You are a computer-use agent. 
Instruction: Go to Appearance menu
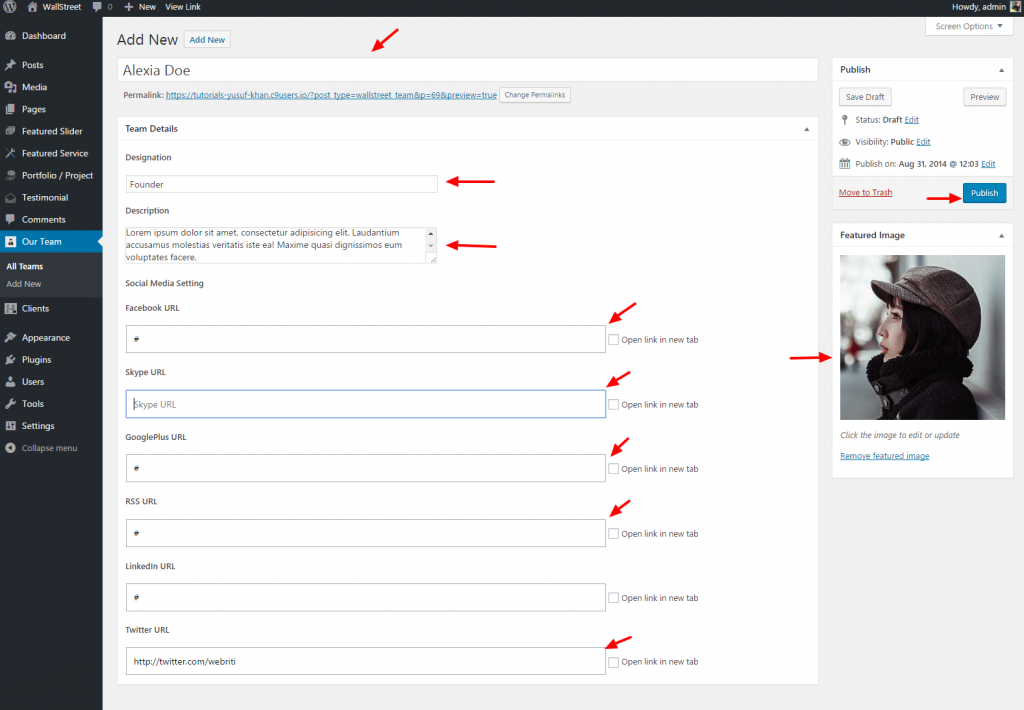(x=46, y=338)
